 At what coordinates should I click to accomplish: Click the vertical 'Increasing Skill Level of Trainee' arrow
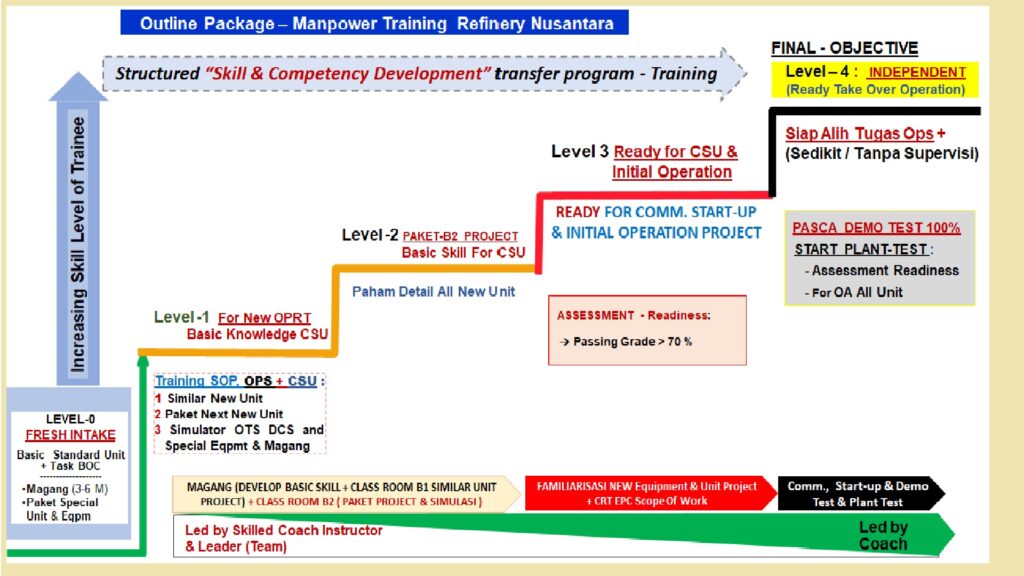(78, 229)
